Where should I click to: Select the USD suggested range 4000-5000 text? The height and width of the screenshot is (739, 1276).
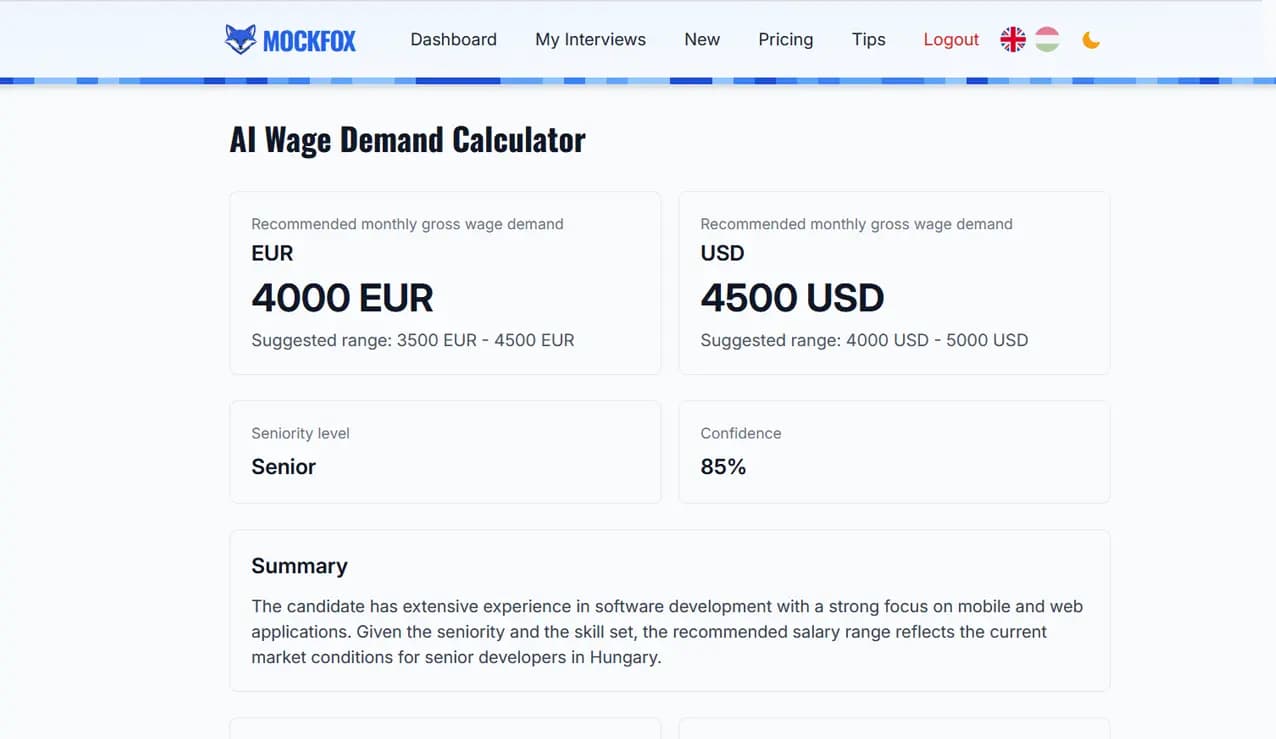[x=864, y=340]
